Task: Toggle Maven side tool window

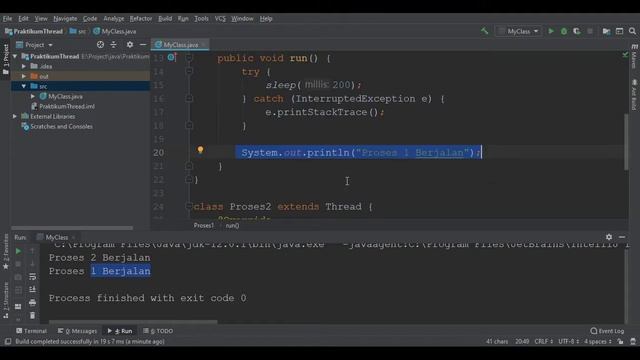Action: [634, 57]
